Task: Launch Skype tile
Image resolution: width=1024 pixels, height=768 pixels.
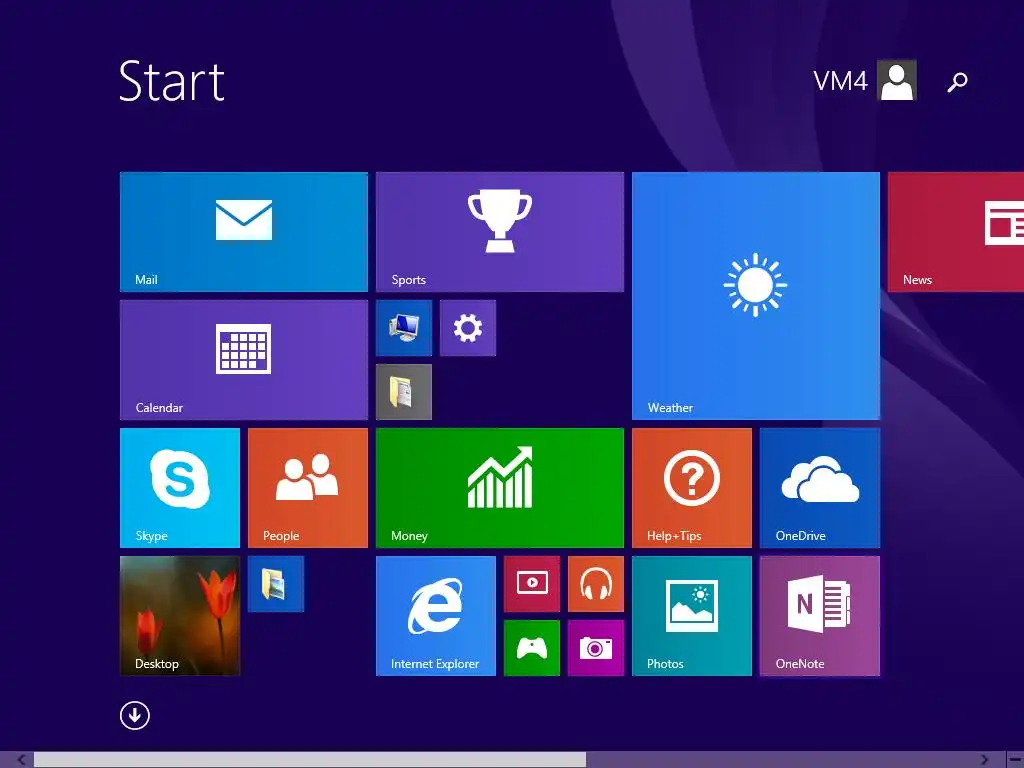Action: click(180, 488)
